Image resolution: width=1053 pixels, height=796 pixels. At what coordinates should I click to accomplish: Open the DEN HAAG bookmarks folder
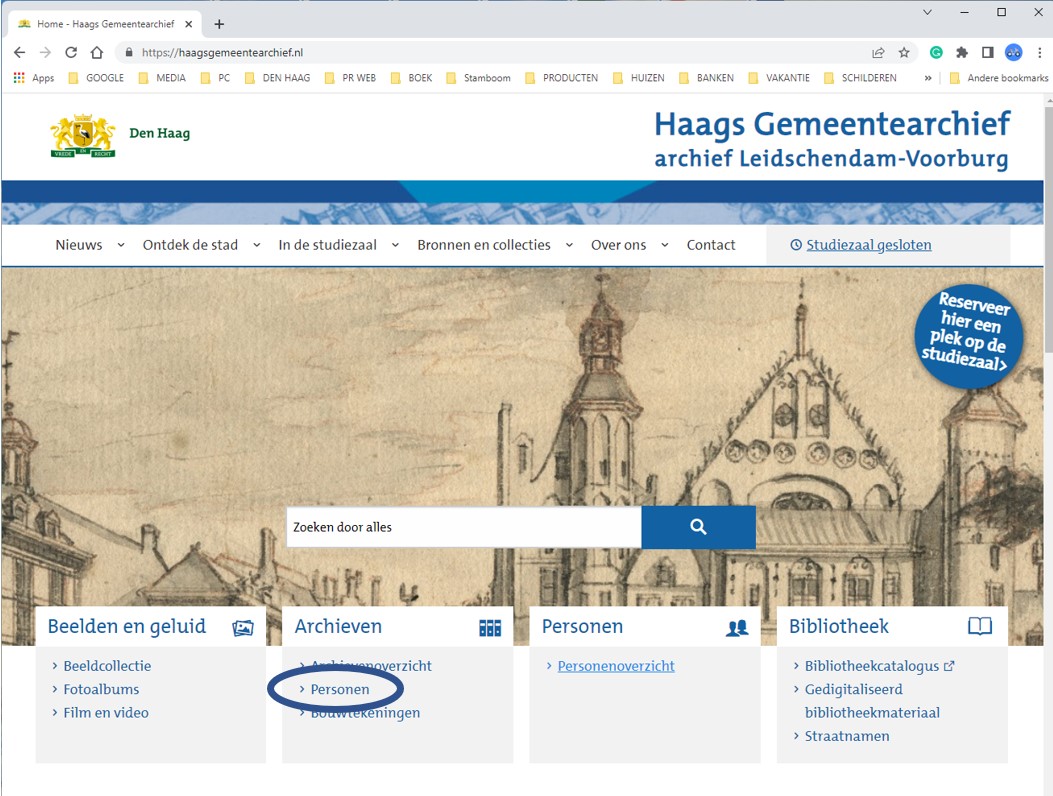(x=277, y=78)
